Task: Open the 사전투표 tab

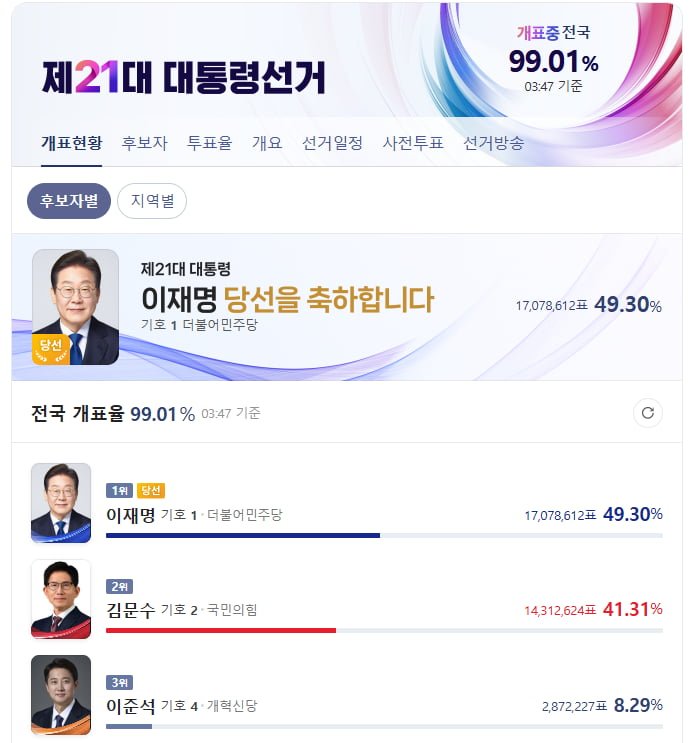Action: tap(413, 143)
